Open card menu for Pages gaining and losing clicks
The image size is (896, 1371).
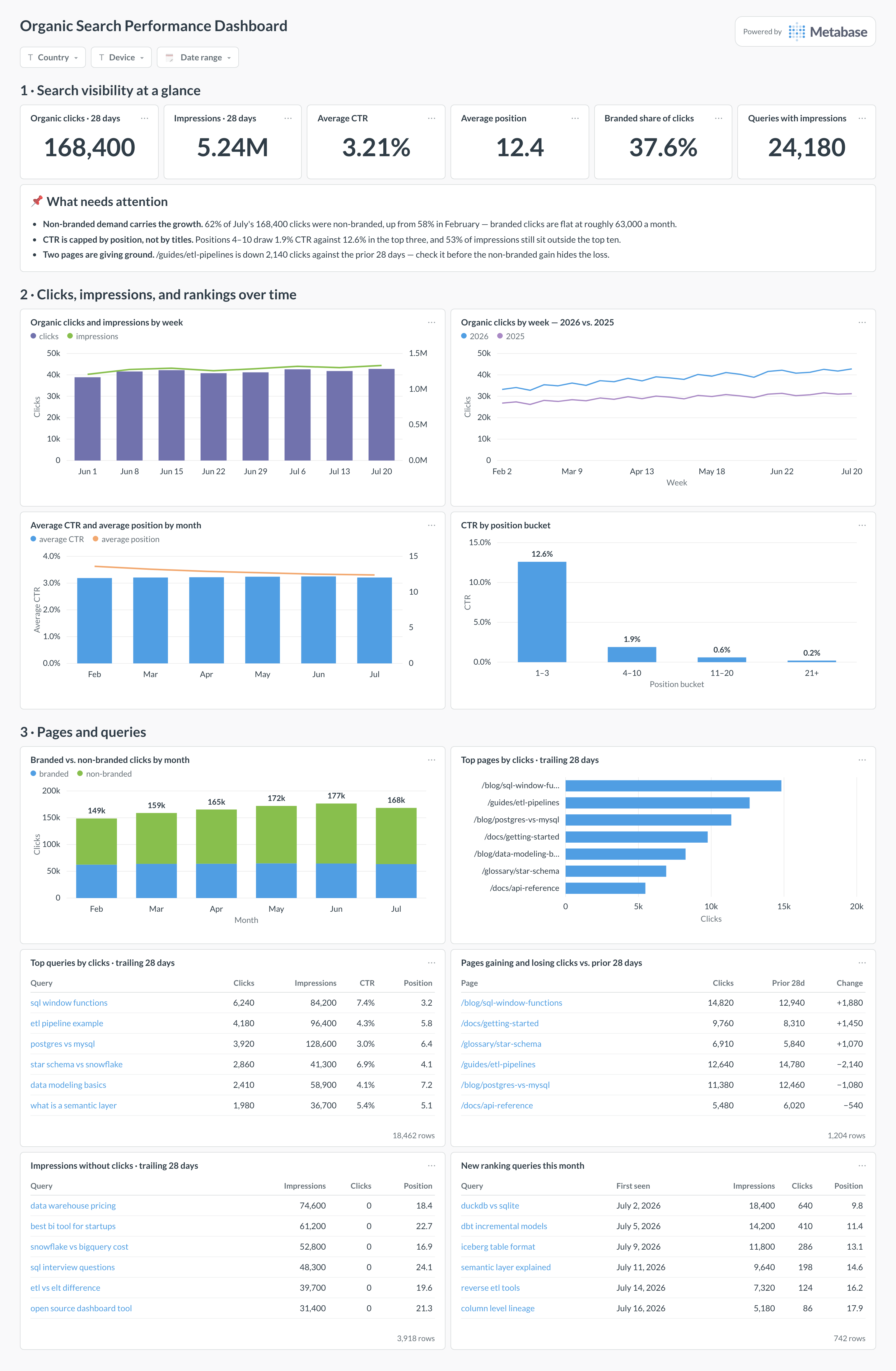coord(862,962)
